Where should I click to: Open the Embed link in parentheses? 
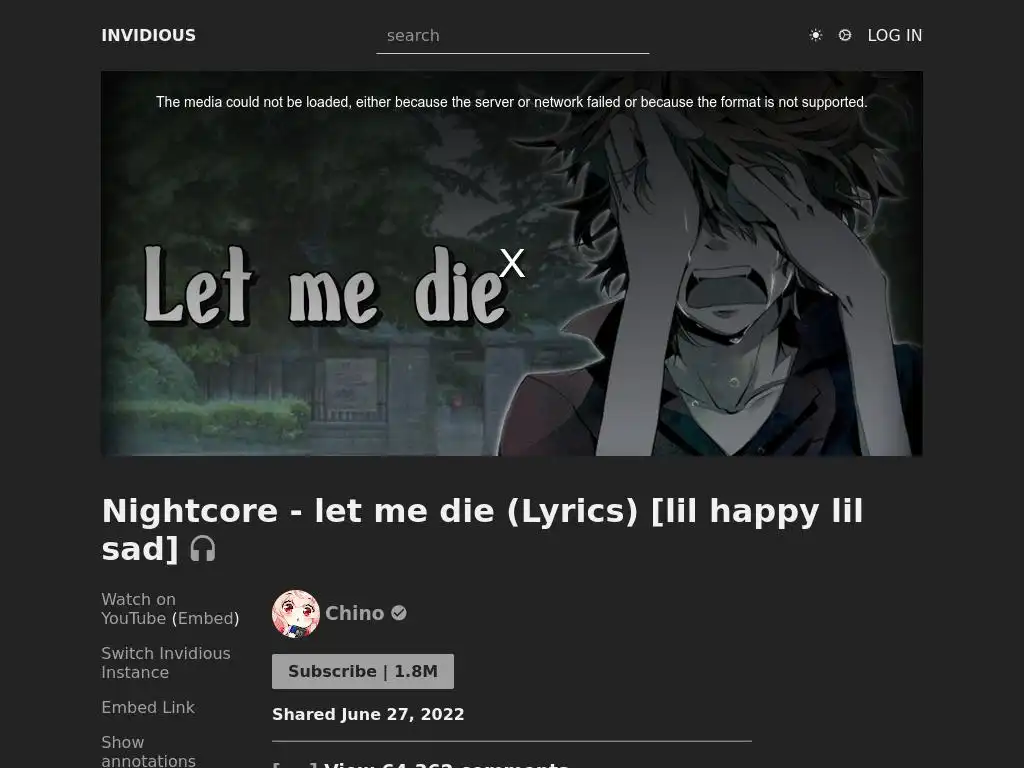point(206,618)
